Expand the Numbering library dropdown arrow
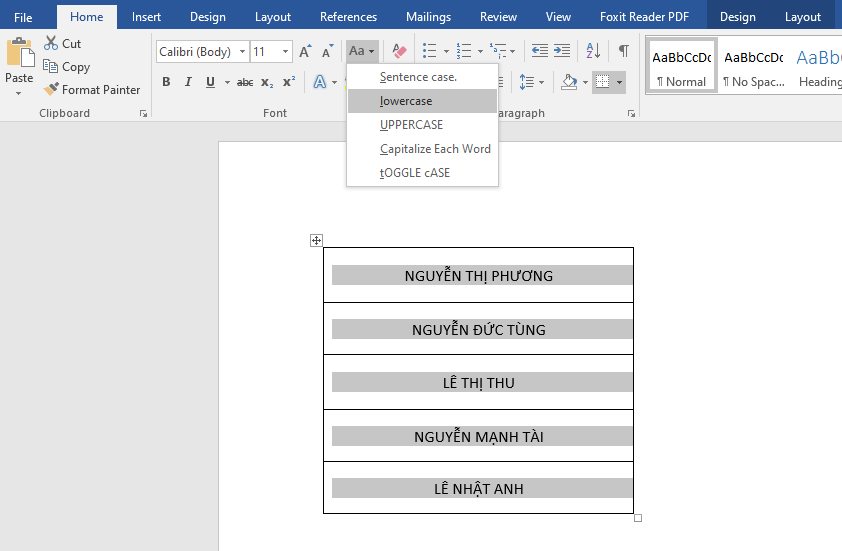This screenshot has height=551, width=842. [480, 52]
